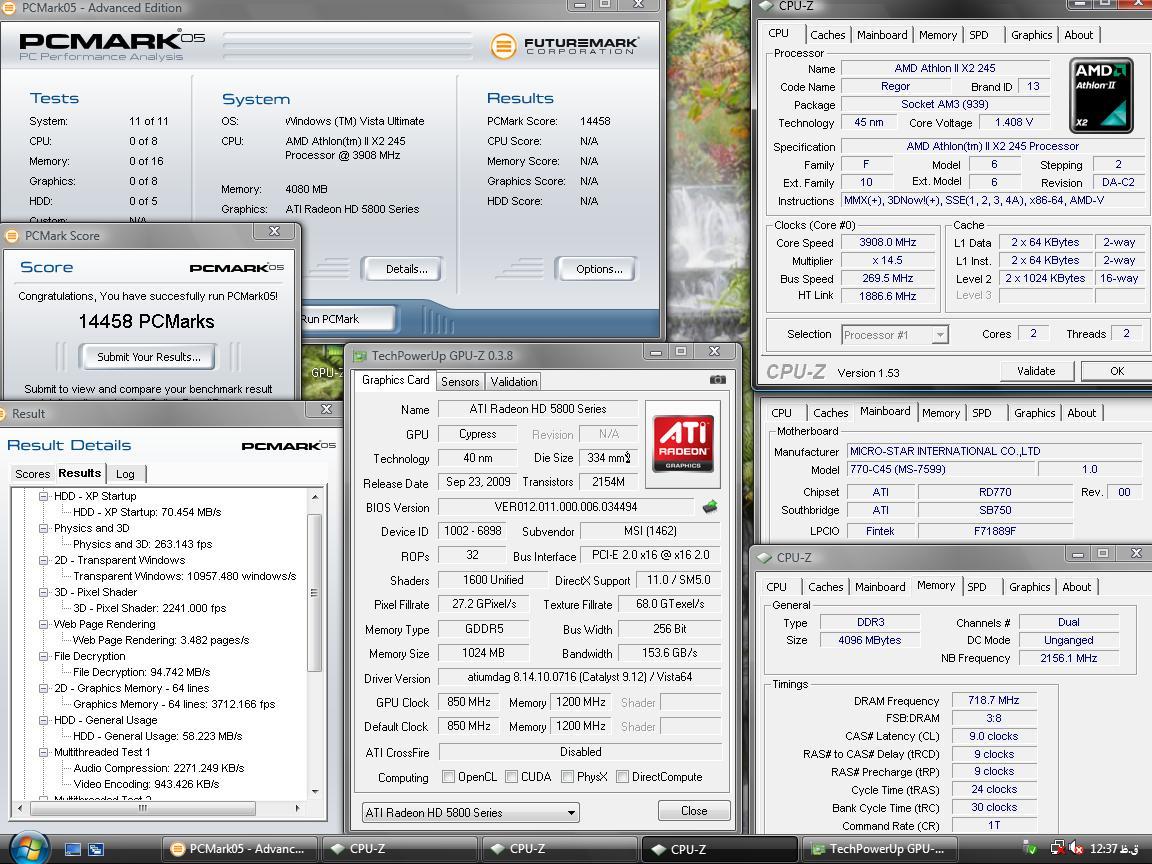Open Graphics tab in top CPU-Z window
This screenshot has width=1152, height=864.
1031,35
